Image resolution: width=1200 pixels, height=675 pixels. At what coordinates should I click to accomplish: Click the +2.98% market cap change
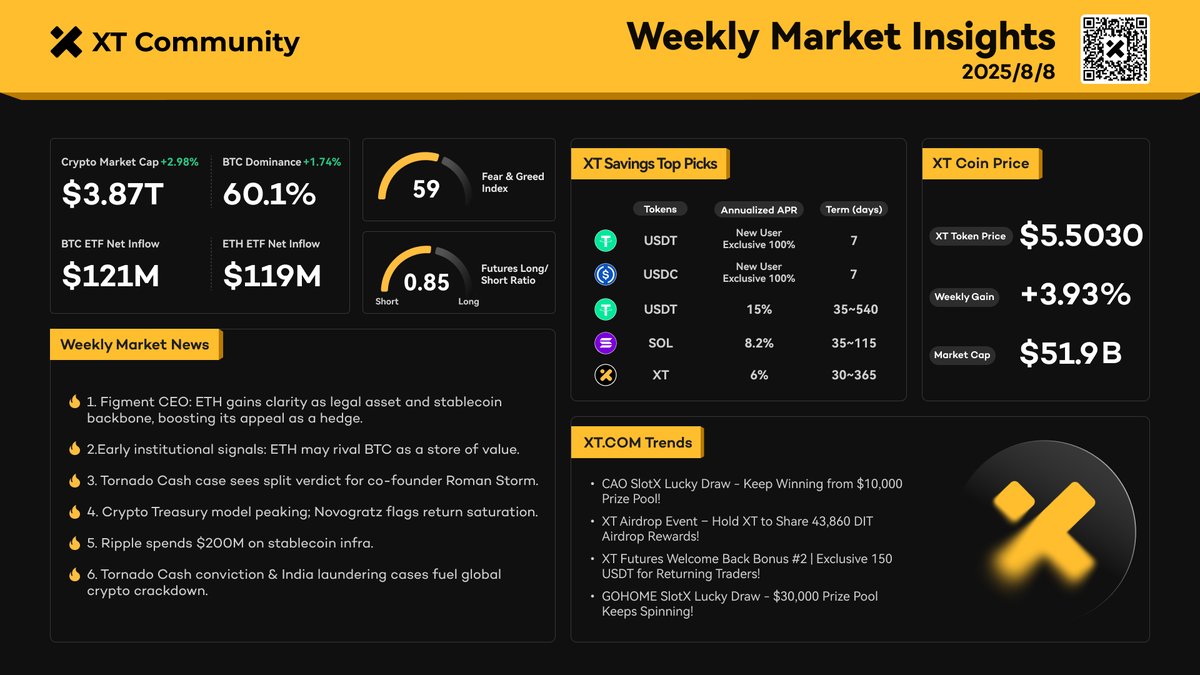(180, 162)
